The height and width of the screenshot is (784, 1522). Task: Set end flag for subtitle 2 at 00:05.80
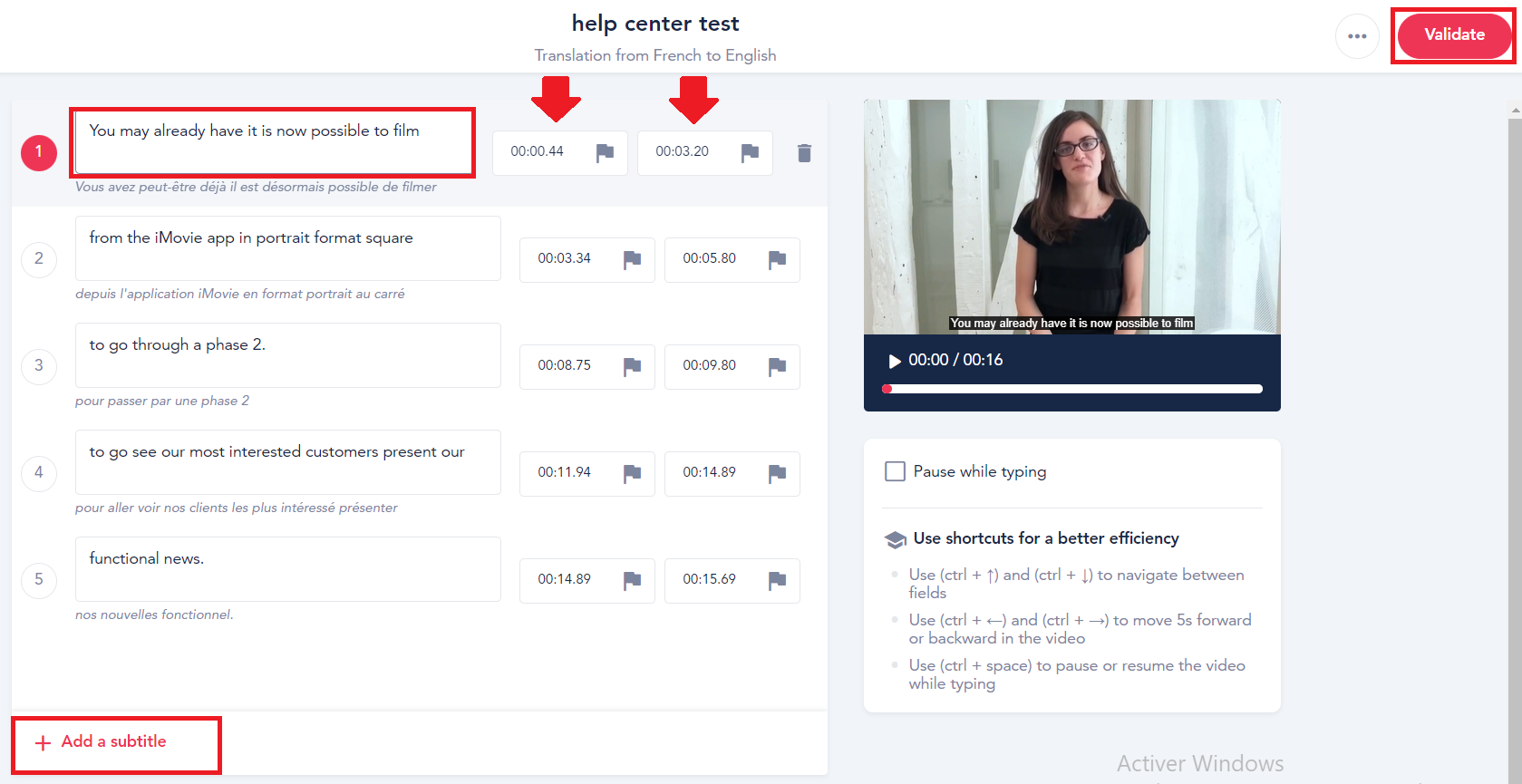[777, 259]
